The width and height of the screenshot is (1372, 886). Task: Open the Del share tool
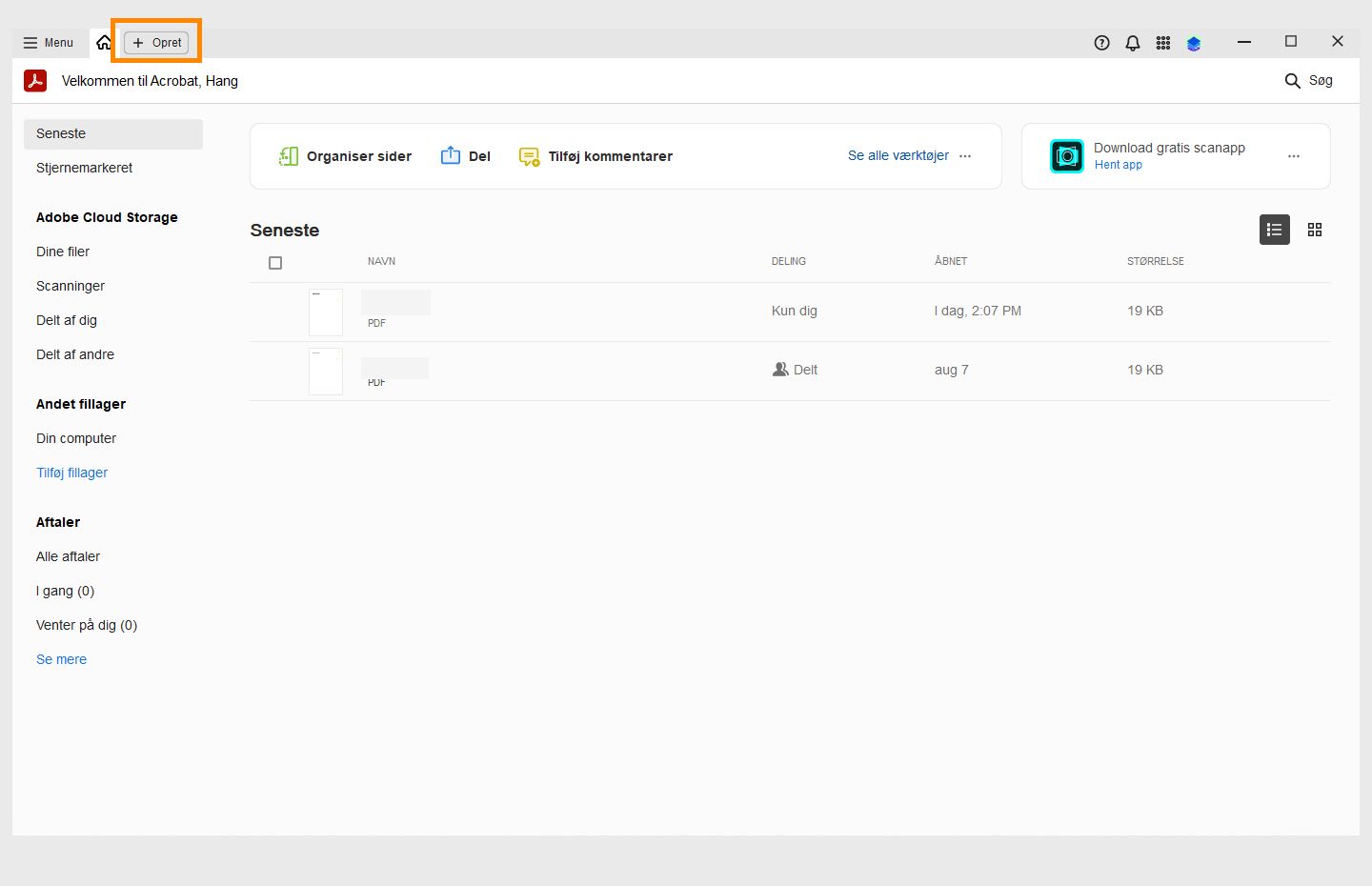pos(466,156)
